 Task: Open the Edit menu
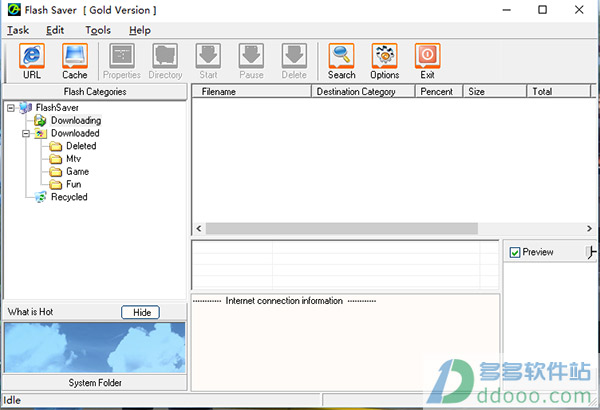coord(55,30)
